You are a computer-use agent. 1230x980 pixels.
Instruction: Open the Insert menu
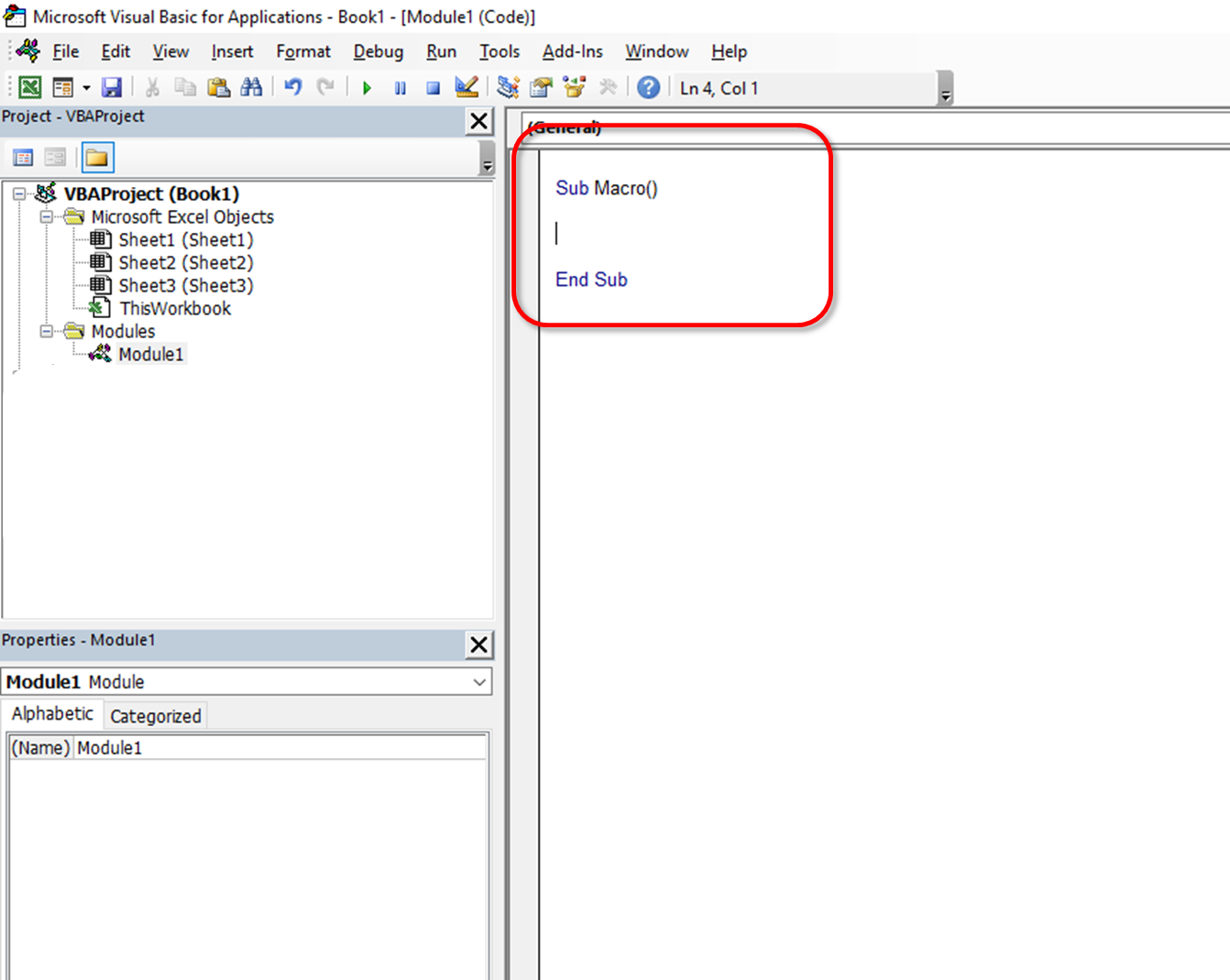232,52
